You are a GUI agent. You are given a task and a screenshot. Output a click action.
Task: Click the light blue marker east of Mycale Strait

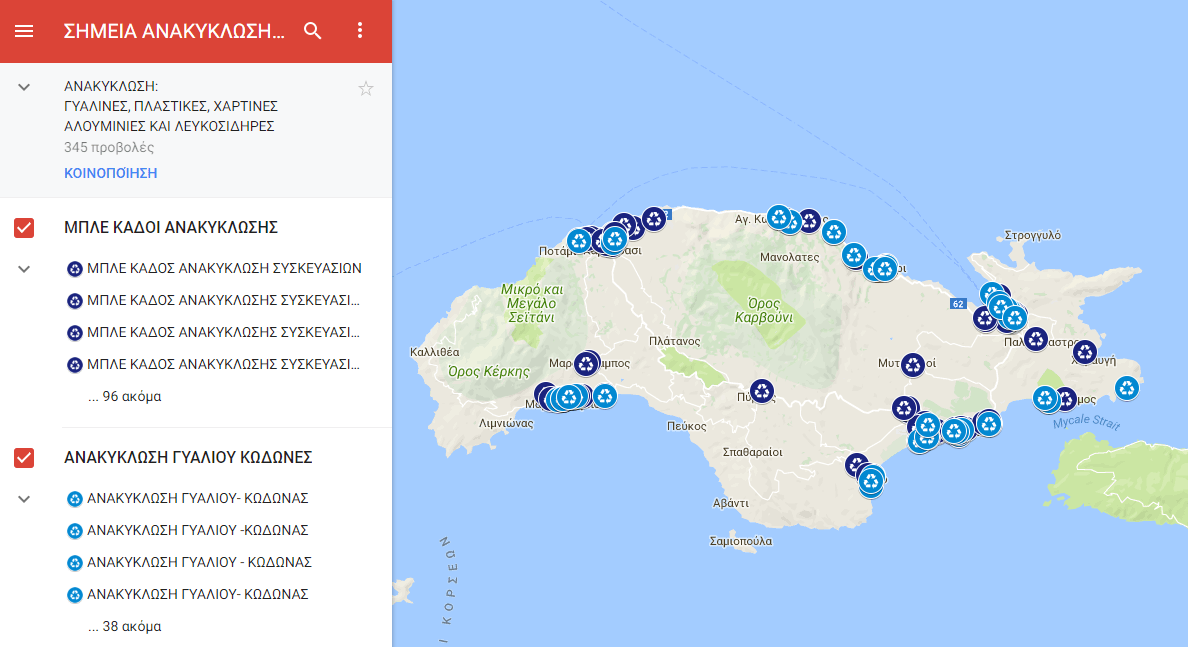1127,388
